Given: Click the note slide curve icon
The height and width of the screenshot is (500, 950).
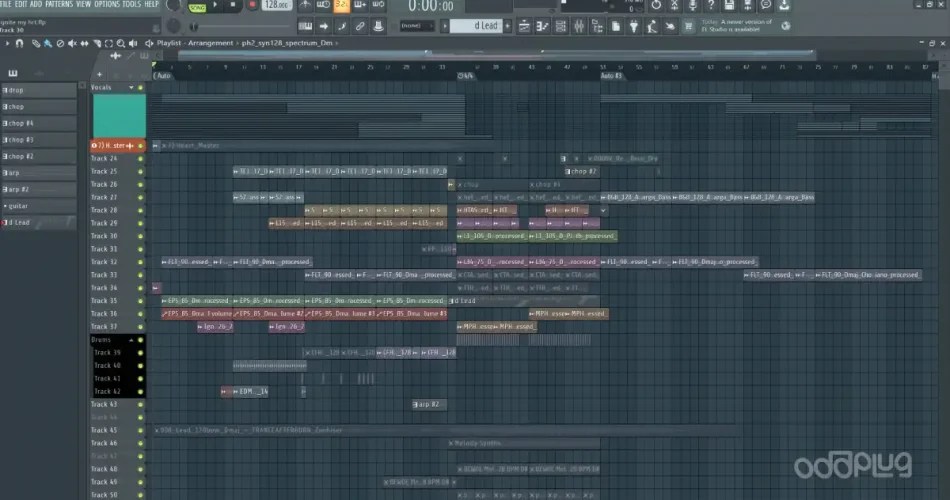Looking at the screenshot, I should pyautogui.click(x=342, y=26).
